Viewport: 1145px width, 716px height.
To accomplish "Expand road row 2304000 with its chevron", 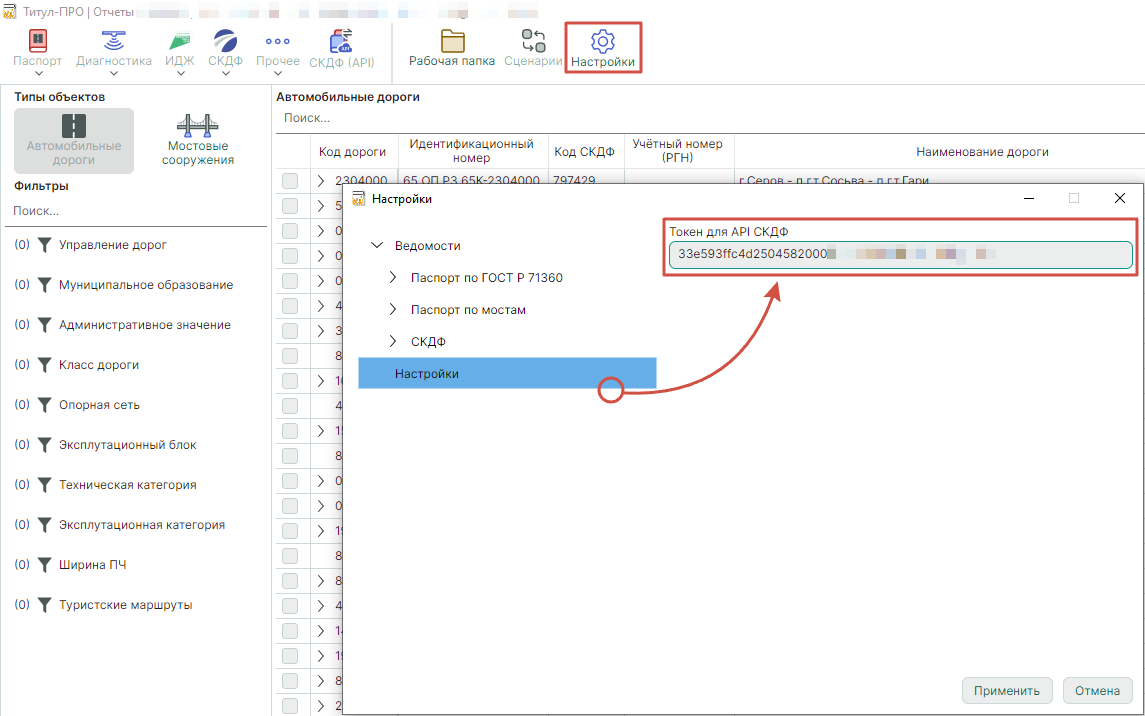I will pyautogui.click(x=321, y=181).
